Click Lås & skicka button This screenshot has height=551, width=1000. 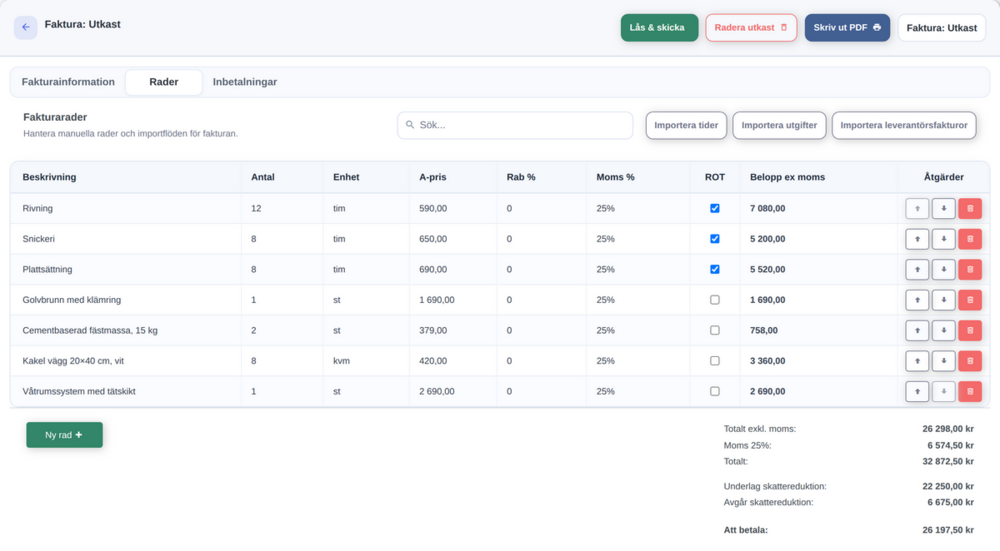point(659,28)
